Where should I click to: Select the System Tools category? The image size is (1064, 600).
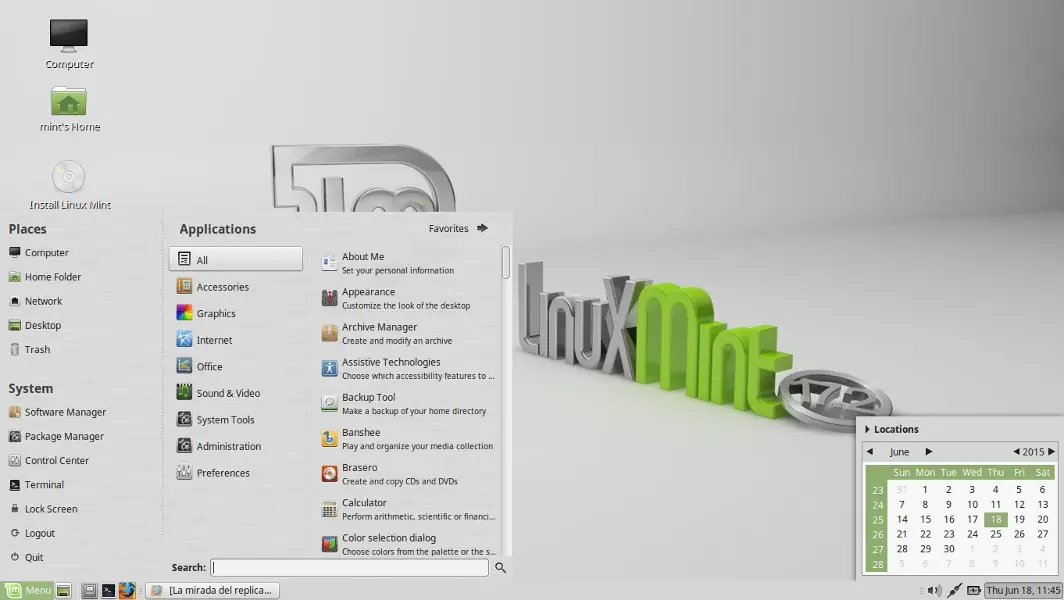[236, 419]
